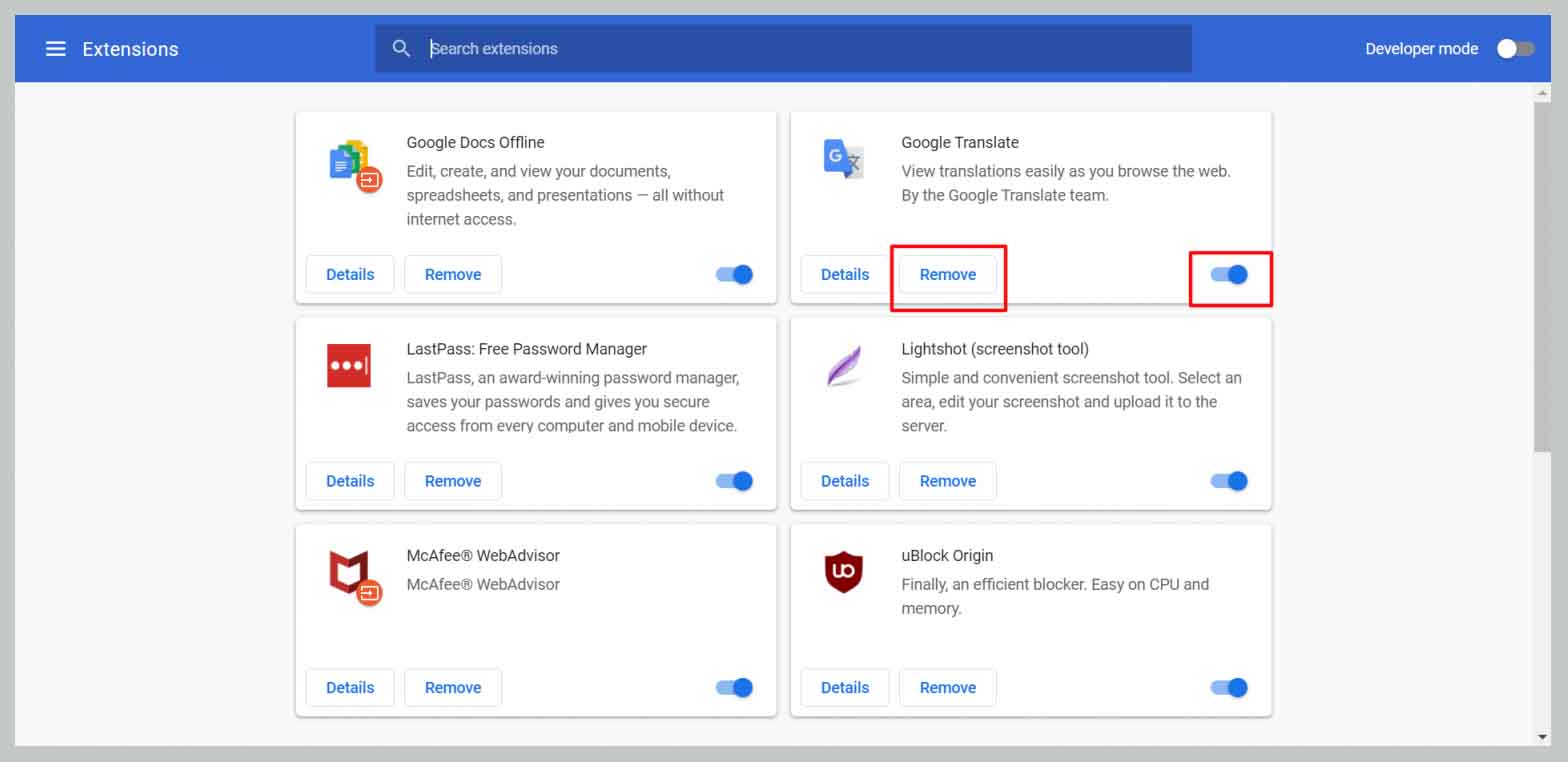
Task: Click the Google Translate extension icon
Action: [843, 159]
